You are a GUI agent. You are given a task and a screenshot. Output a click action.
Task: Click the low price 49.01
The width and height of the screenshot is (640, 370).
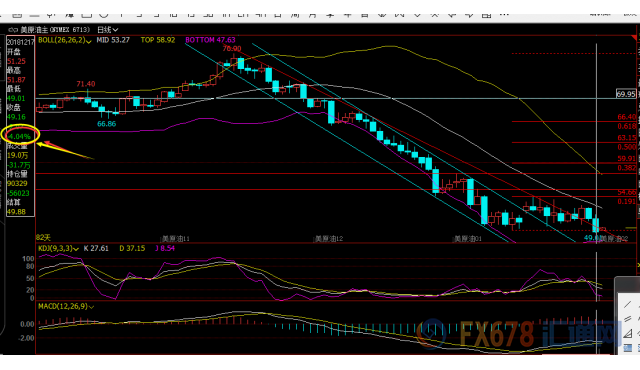(16, 98)
